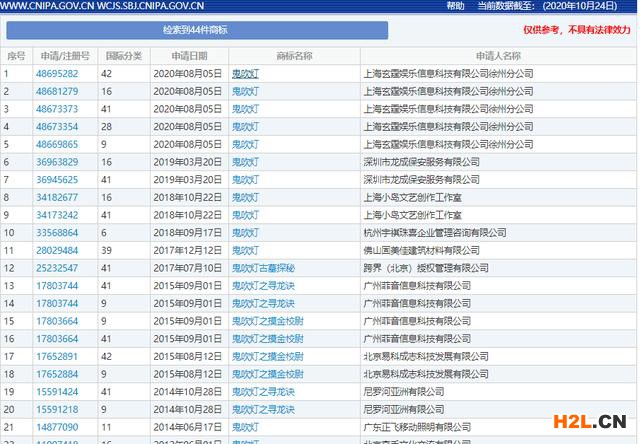Screen dimensions: 640x444
Task: Select class 28 in row 4
Action: click(107, 127)
